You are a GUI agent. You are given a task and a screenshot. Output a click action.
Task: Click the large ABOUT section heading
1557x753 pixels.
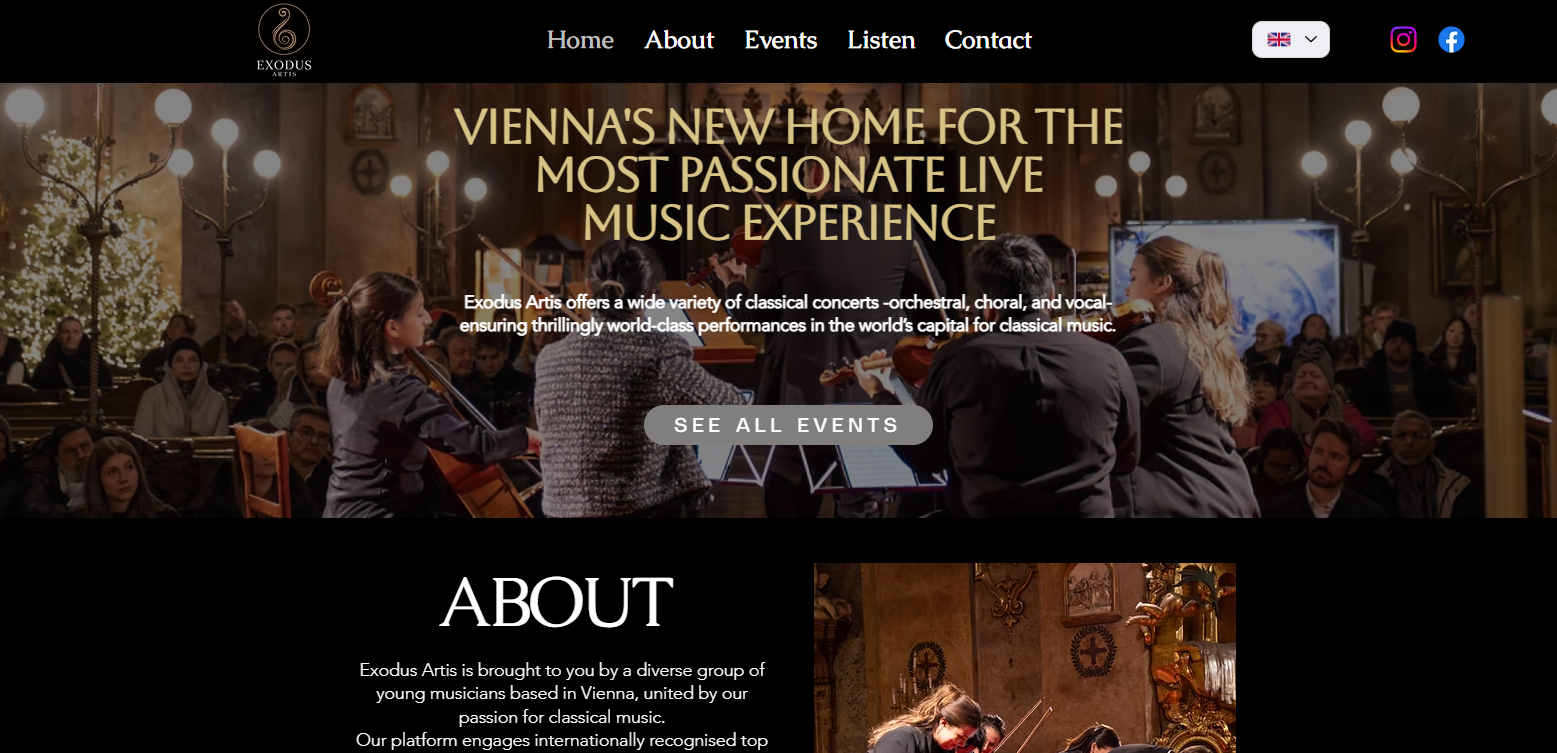(x=556, y=603)
